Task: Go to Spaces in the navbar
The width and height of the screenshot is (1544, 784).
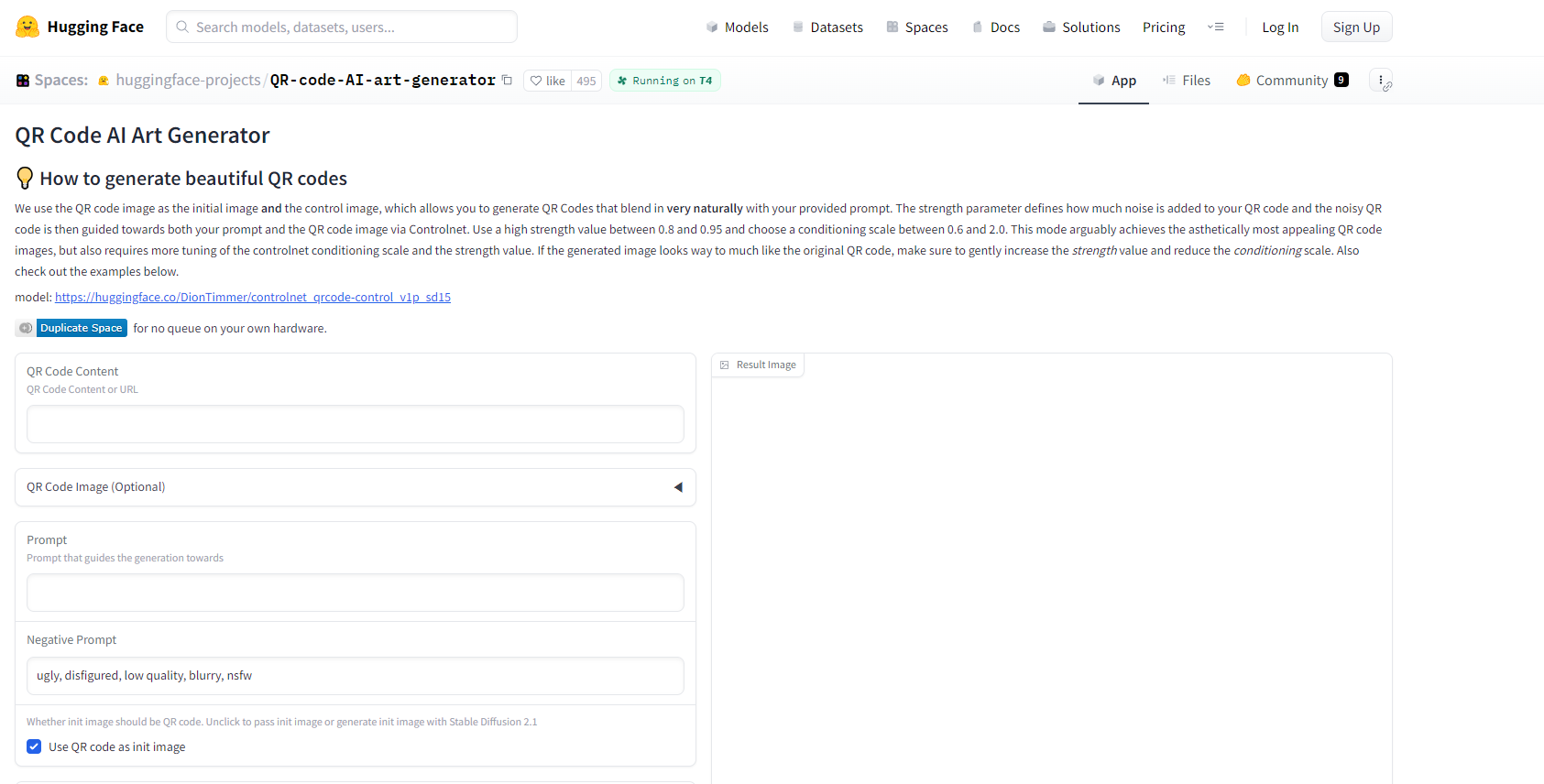Action: [917, 27]
